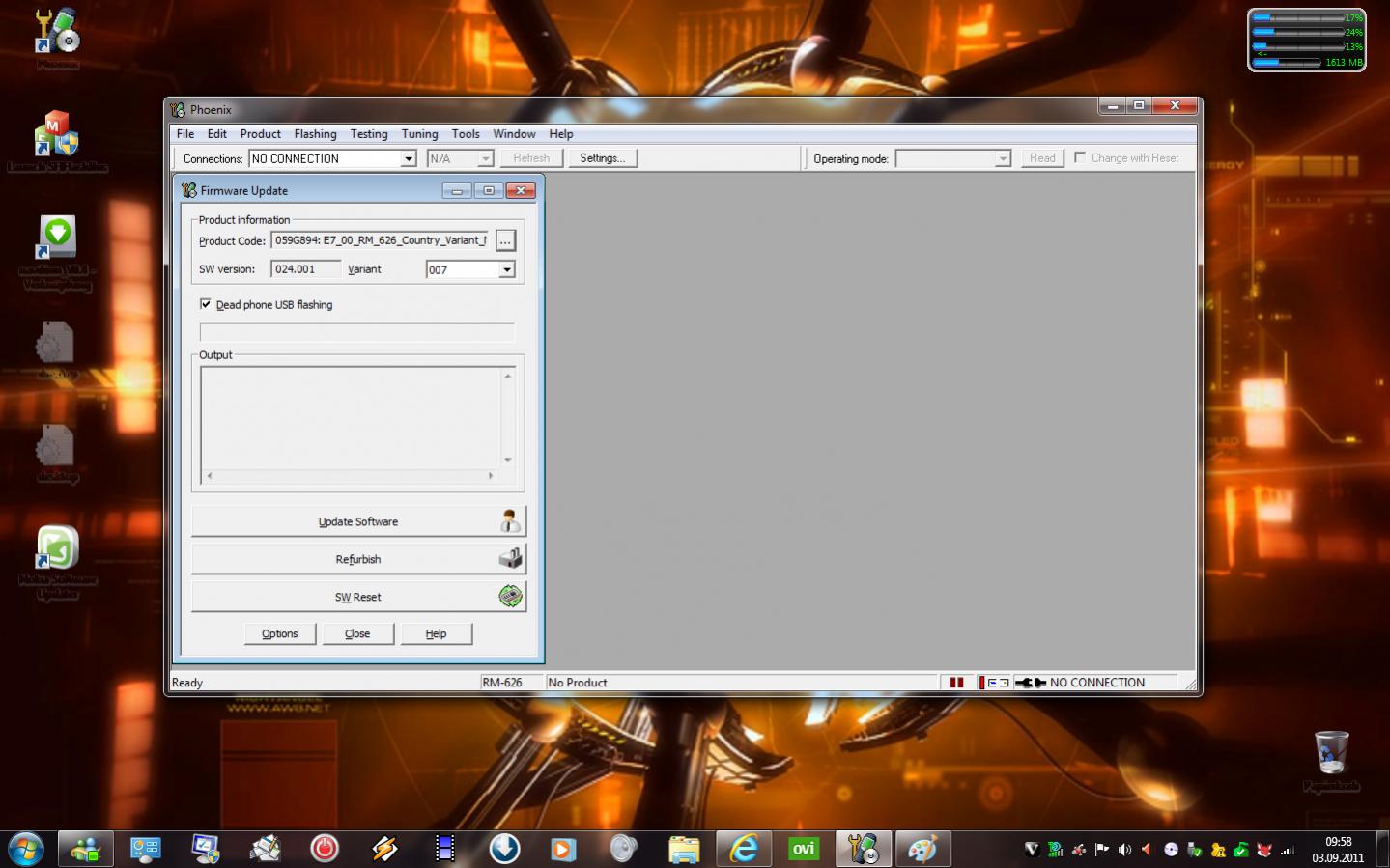
Task: Expand the Variant 007 dropdown
Action: coord(507,269)
